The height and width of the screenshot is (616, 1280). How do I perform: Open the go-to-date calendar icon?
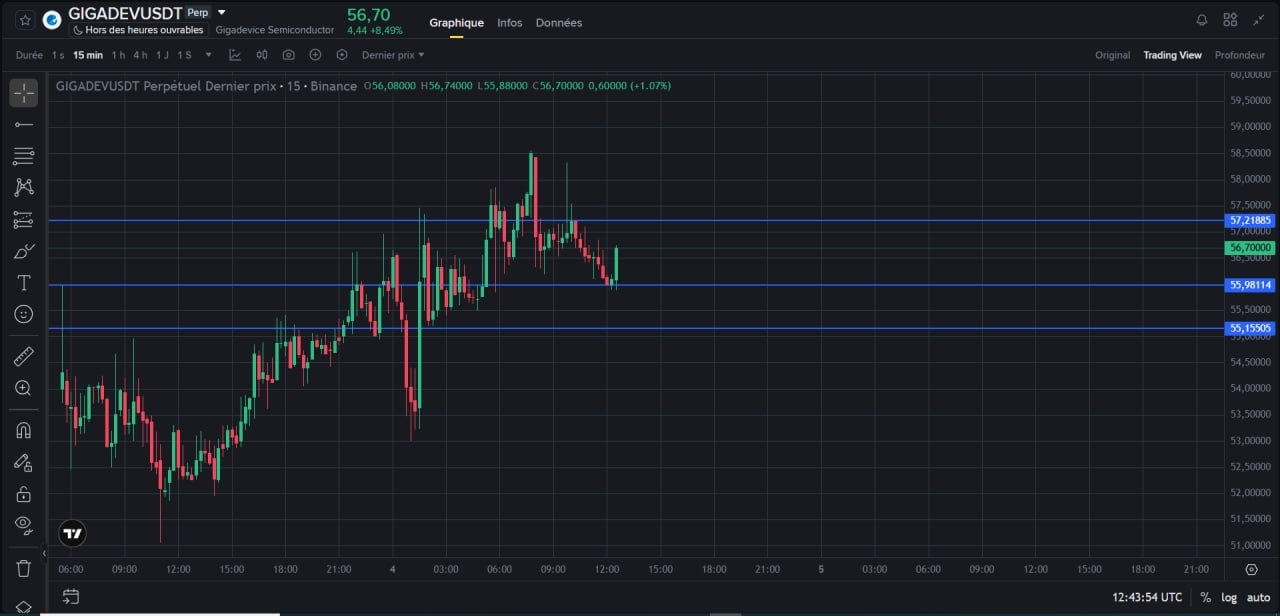pyautogui.click(x=71, y=597)
